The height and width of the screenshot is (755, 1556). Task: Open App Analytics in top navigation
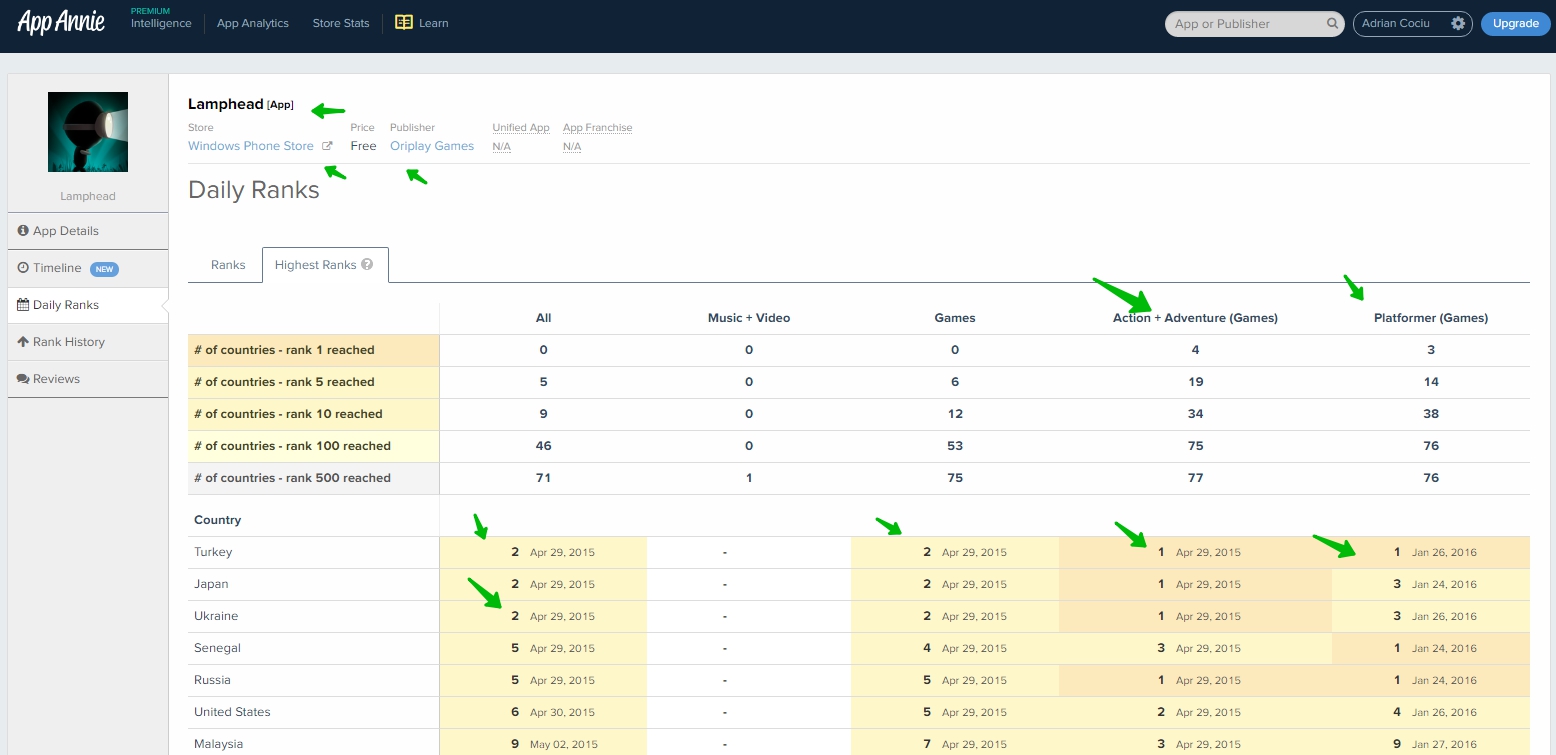click(x=253, y=23)
